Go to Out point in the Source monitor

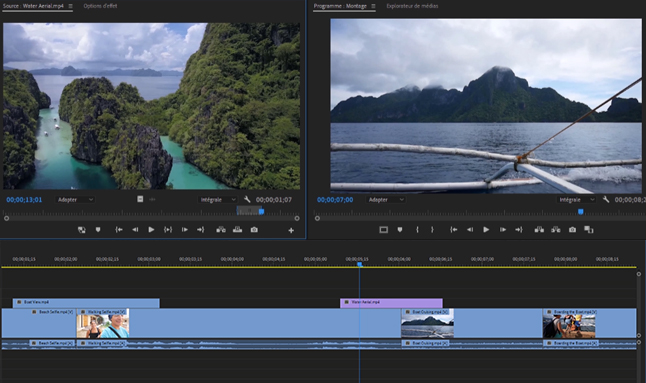coord(201,230)
